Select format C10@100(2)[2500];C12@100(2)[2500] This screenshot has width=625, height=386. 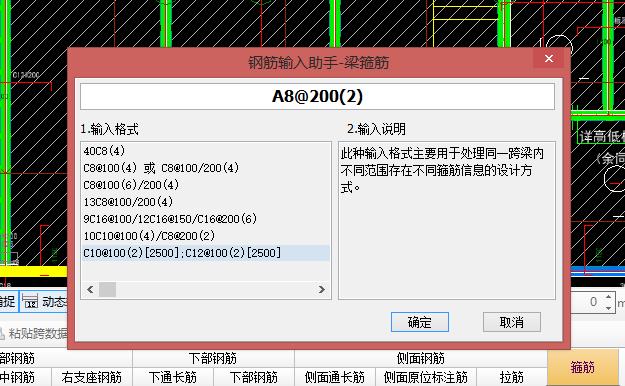(x=206, y=253)
